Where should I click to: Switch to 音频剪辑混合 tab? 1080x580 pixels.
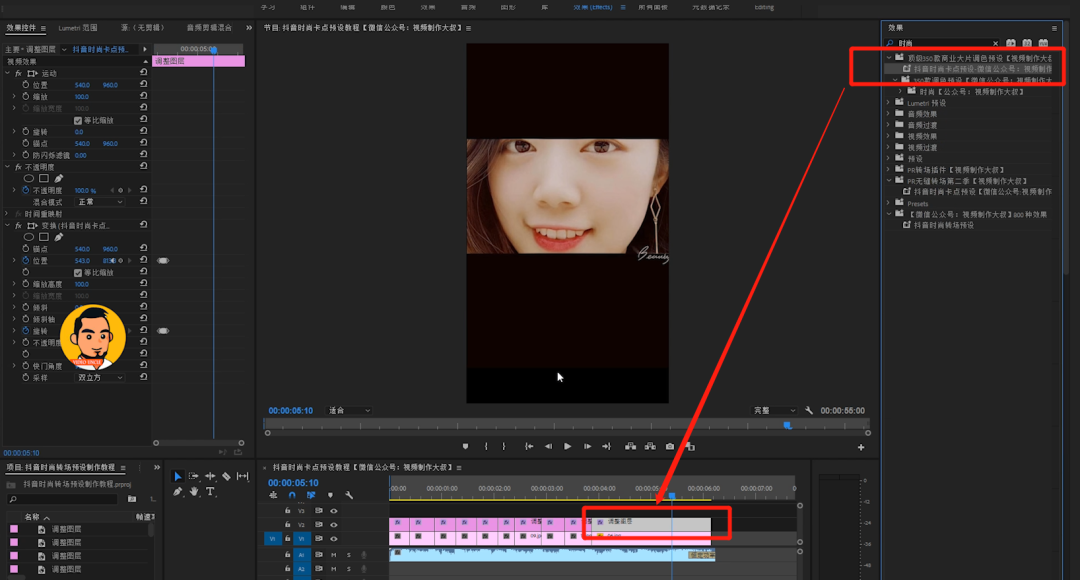(209, 28)
